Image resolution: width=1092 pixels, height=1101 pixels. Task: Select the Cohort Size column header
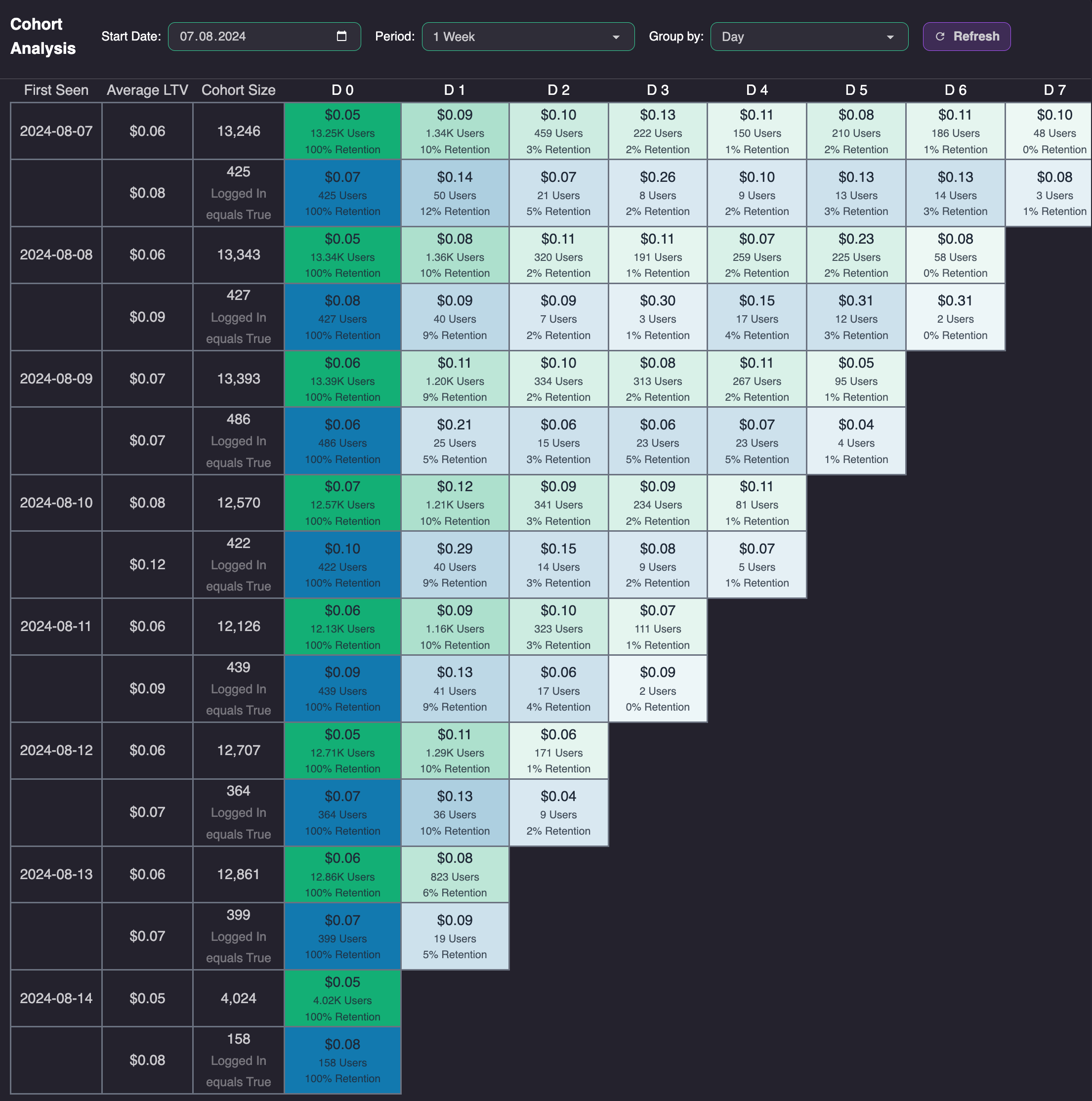click(238, 90)
